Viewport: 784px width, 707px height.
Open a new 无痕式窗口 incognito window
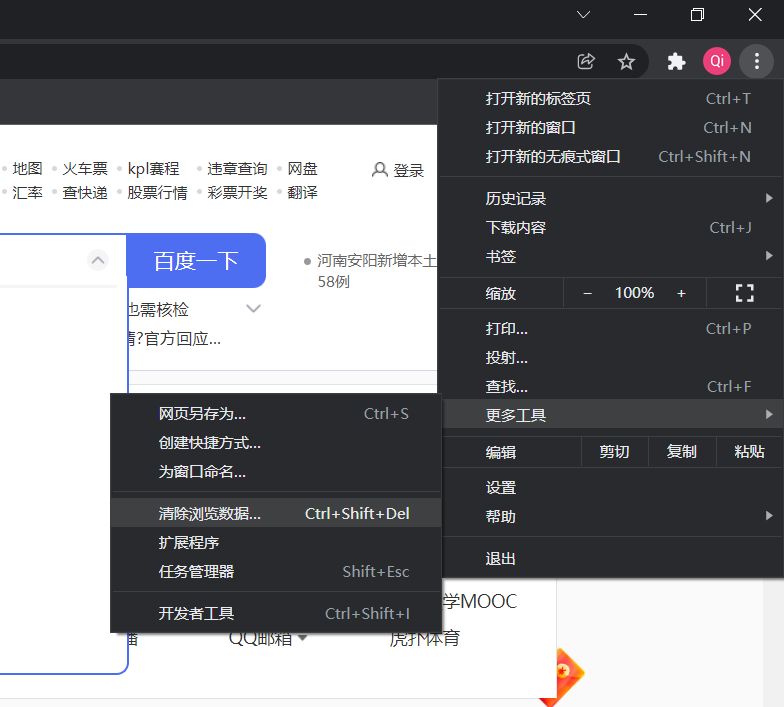click(x=610, y=156)
